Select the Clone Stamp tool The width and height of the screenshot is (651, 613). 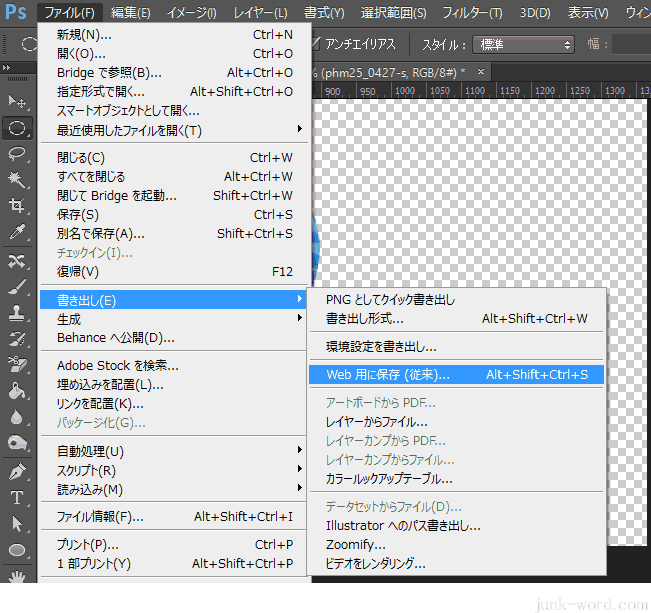[17, 313]
